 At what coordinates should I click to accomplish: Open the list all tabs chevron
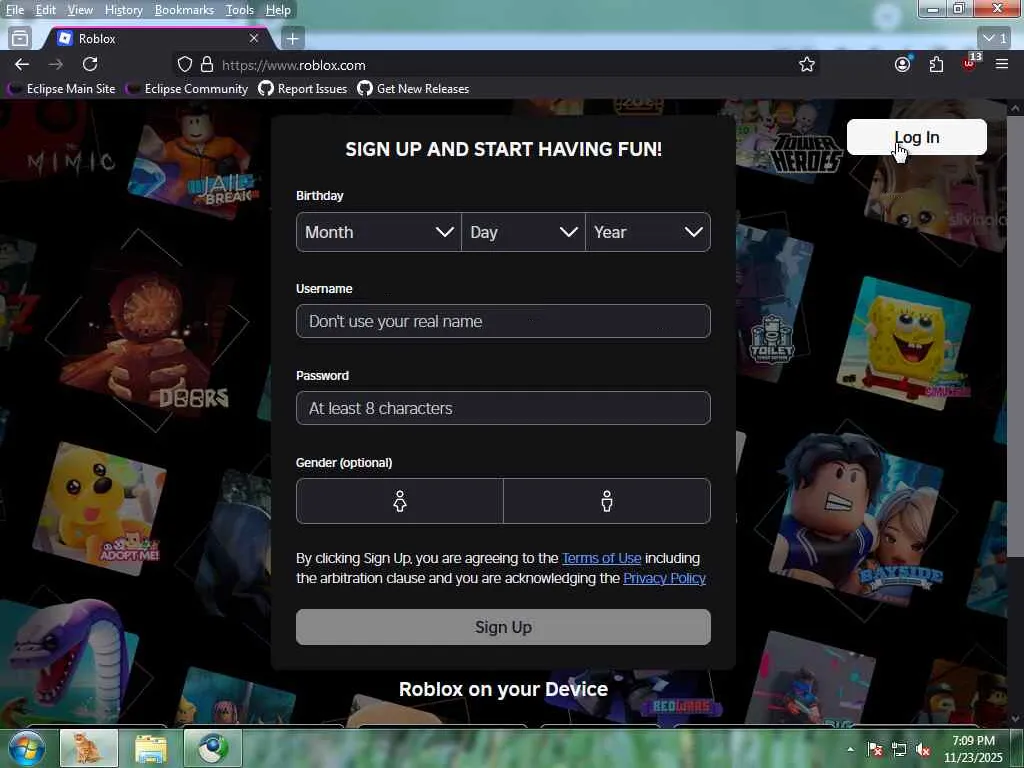(x=994, y=39)
